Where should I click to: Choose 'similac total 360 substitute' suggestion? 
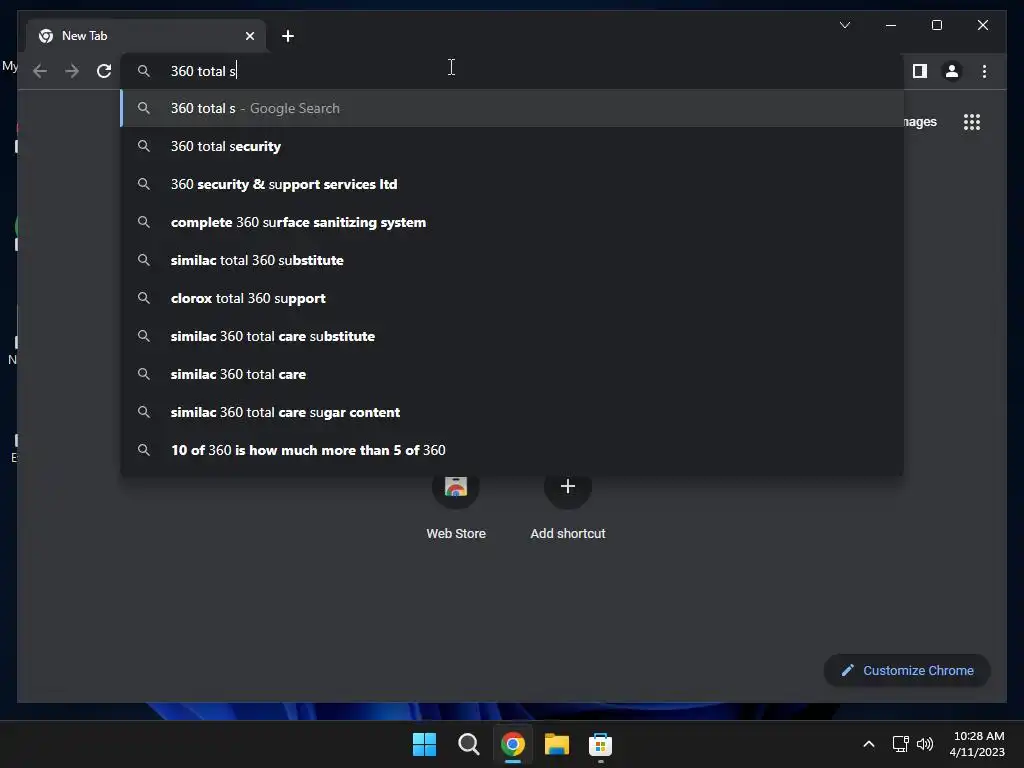pyautogui.click(x=512, y=260)
